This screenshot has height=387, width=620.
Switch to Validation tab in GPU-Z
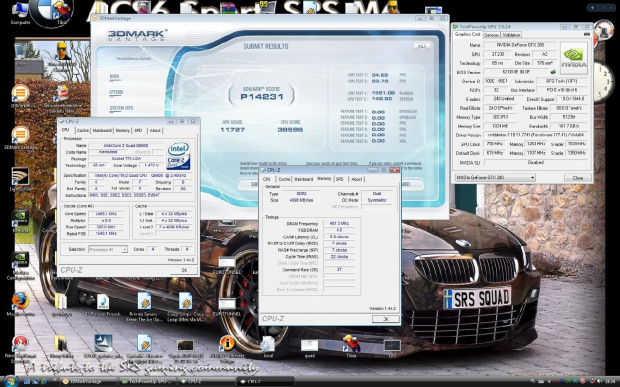(511, 35)
